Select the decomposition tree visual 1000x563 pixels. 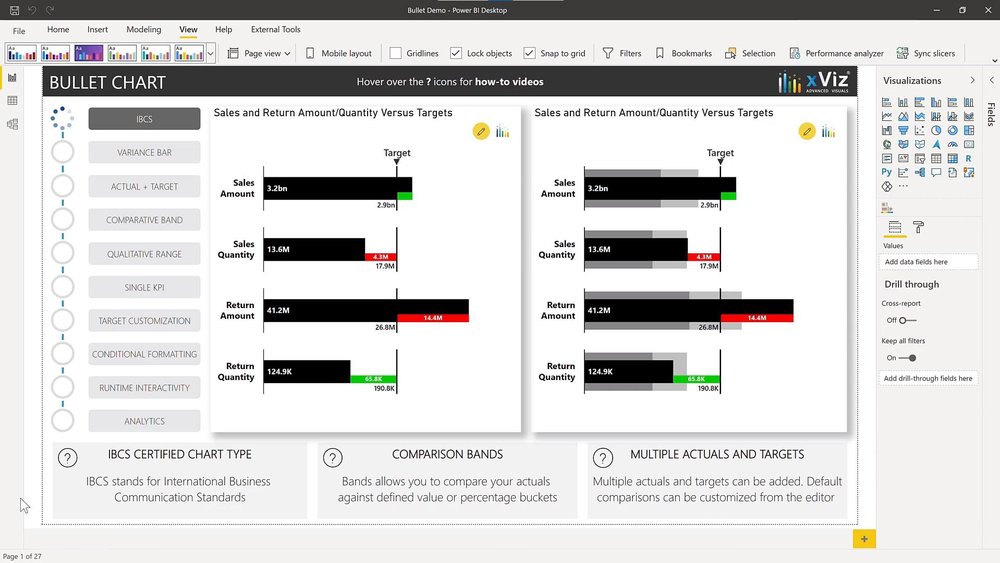[x=920, y=172]
